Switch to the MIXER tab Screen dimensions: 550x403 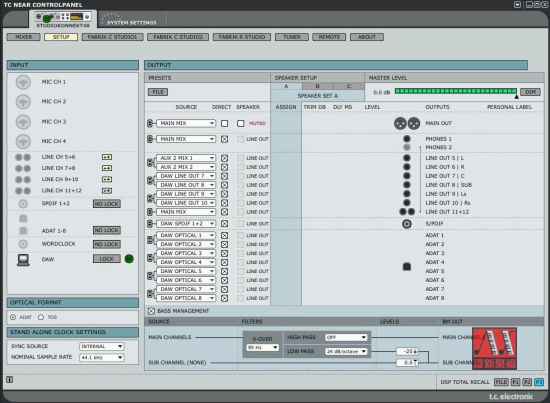24,37
